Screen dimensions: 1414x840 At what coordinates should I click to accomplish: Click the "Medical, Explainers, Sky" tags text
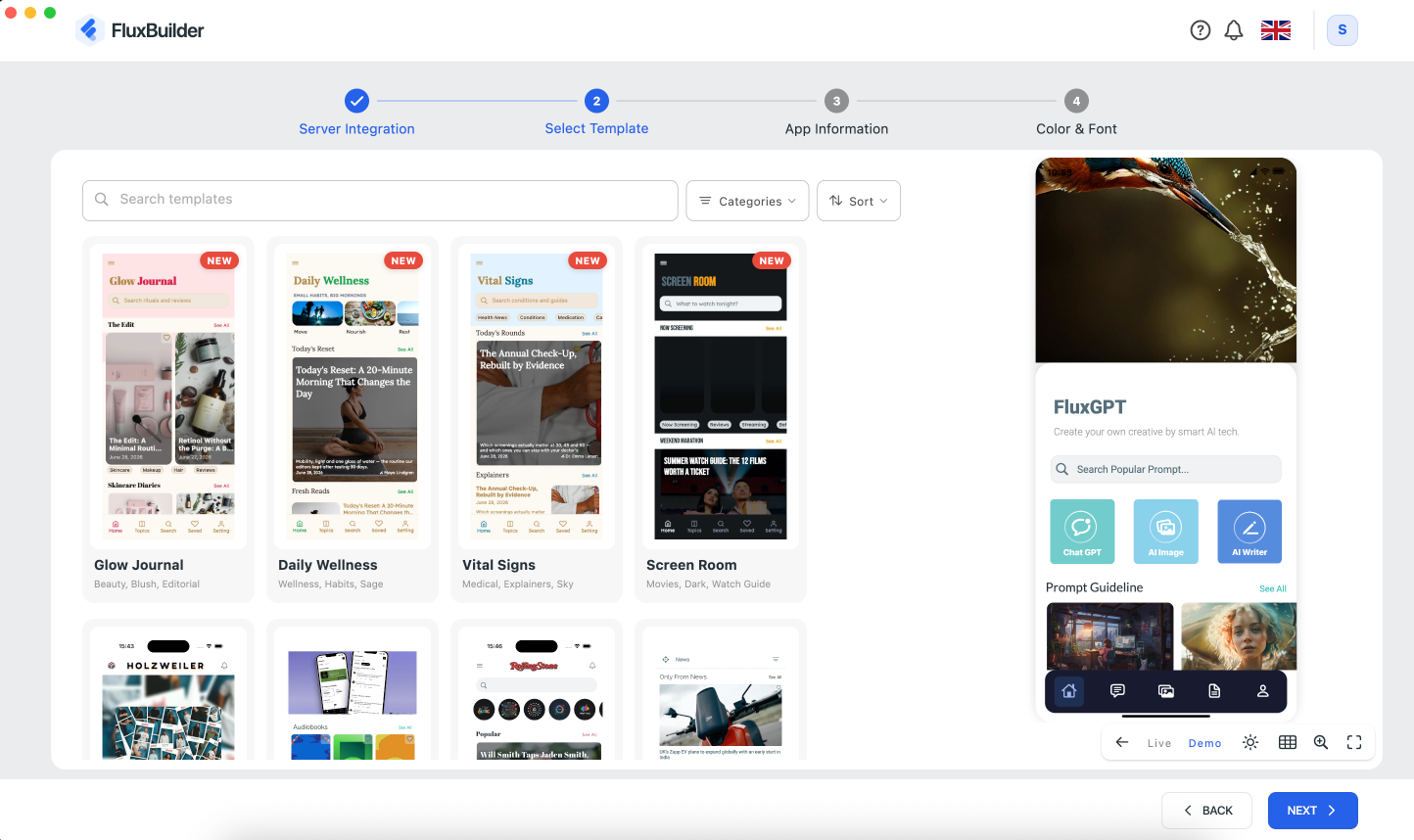[x=518, y=584]
